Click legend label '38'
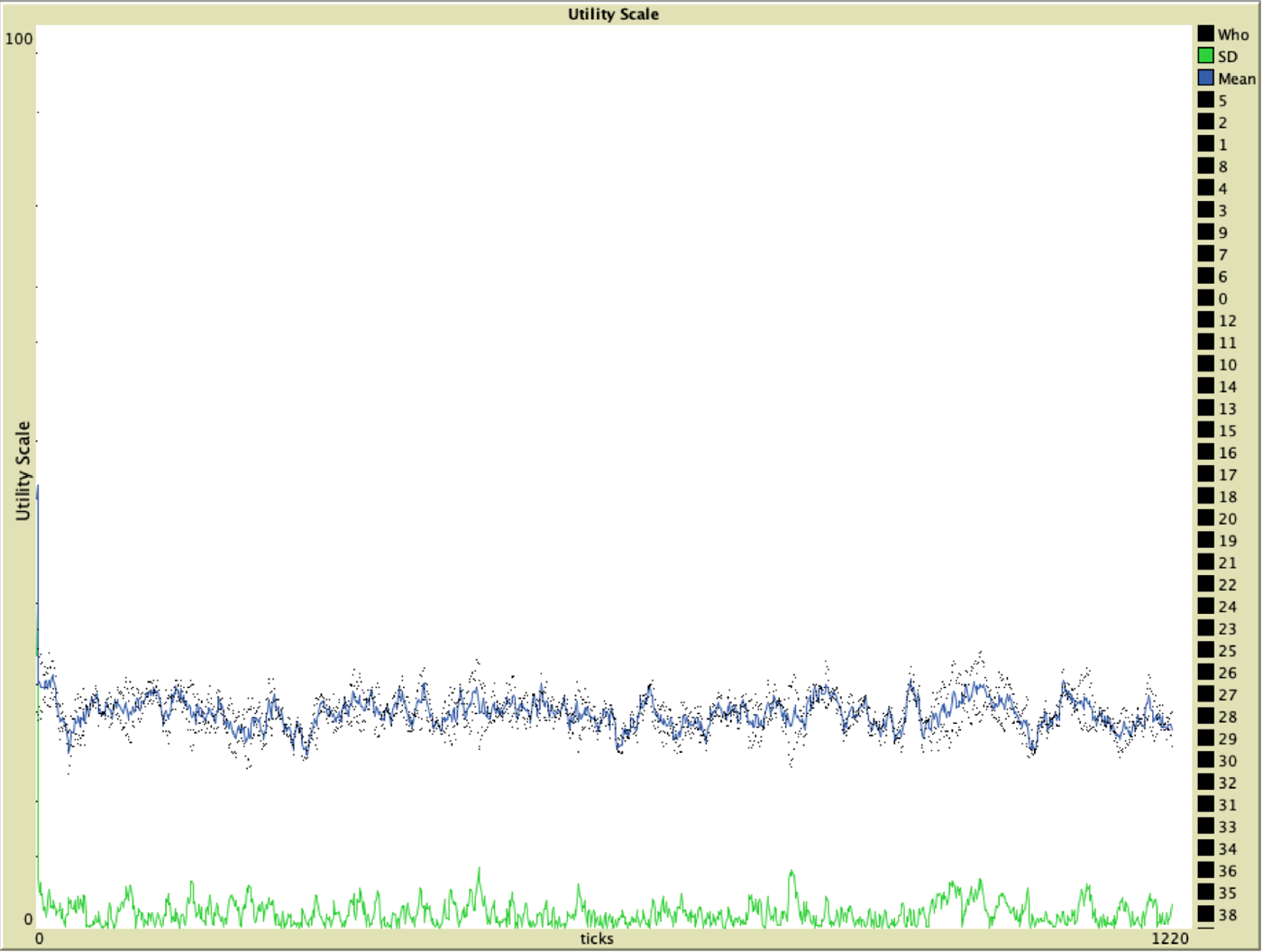 pos(1228,915)
